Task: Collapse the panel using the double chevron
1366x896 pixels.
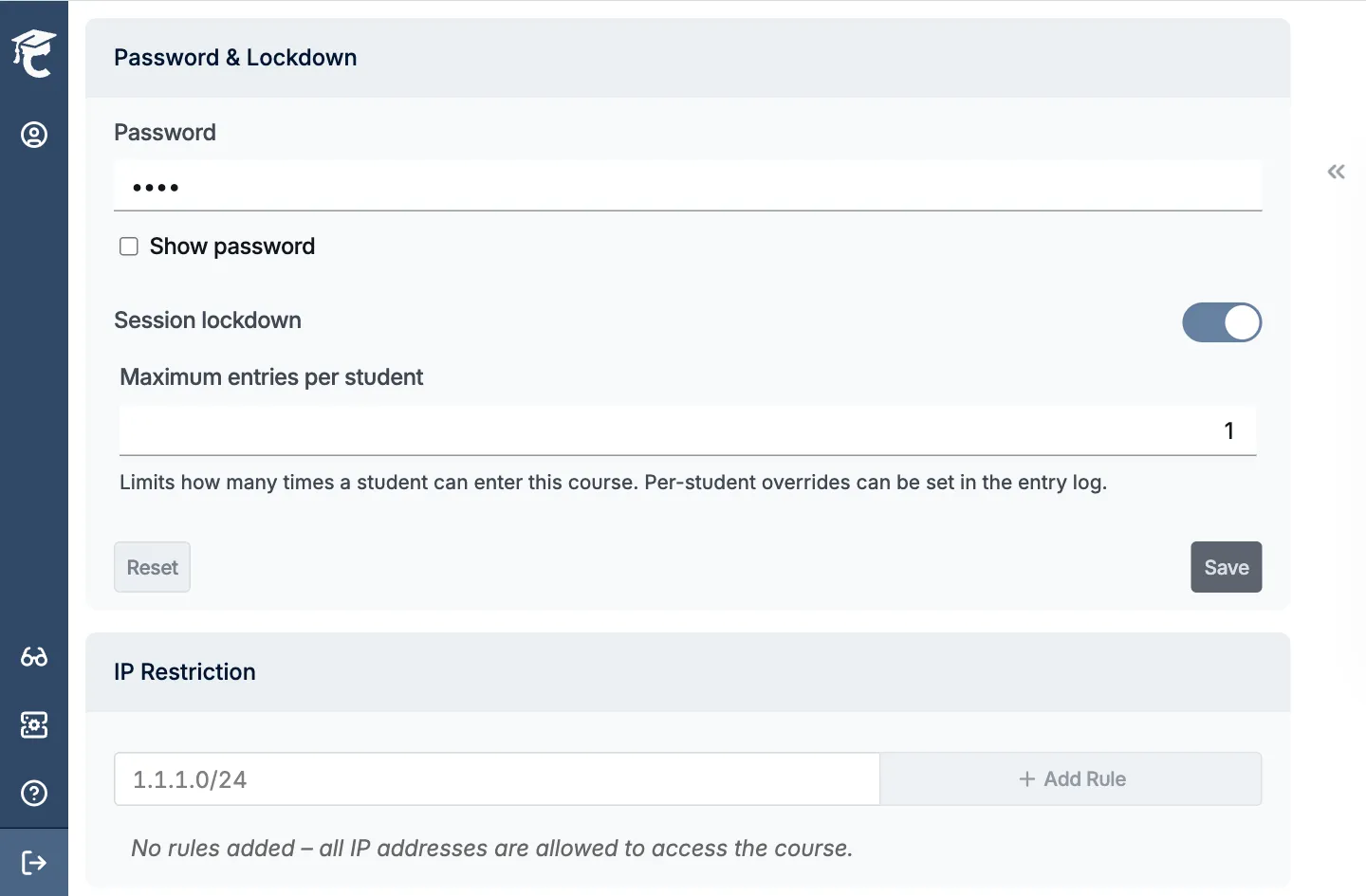Action: 1336,172
